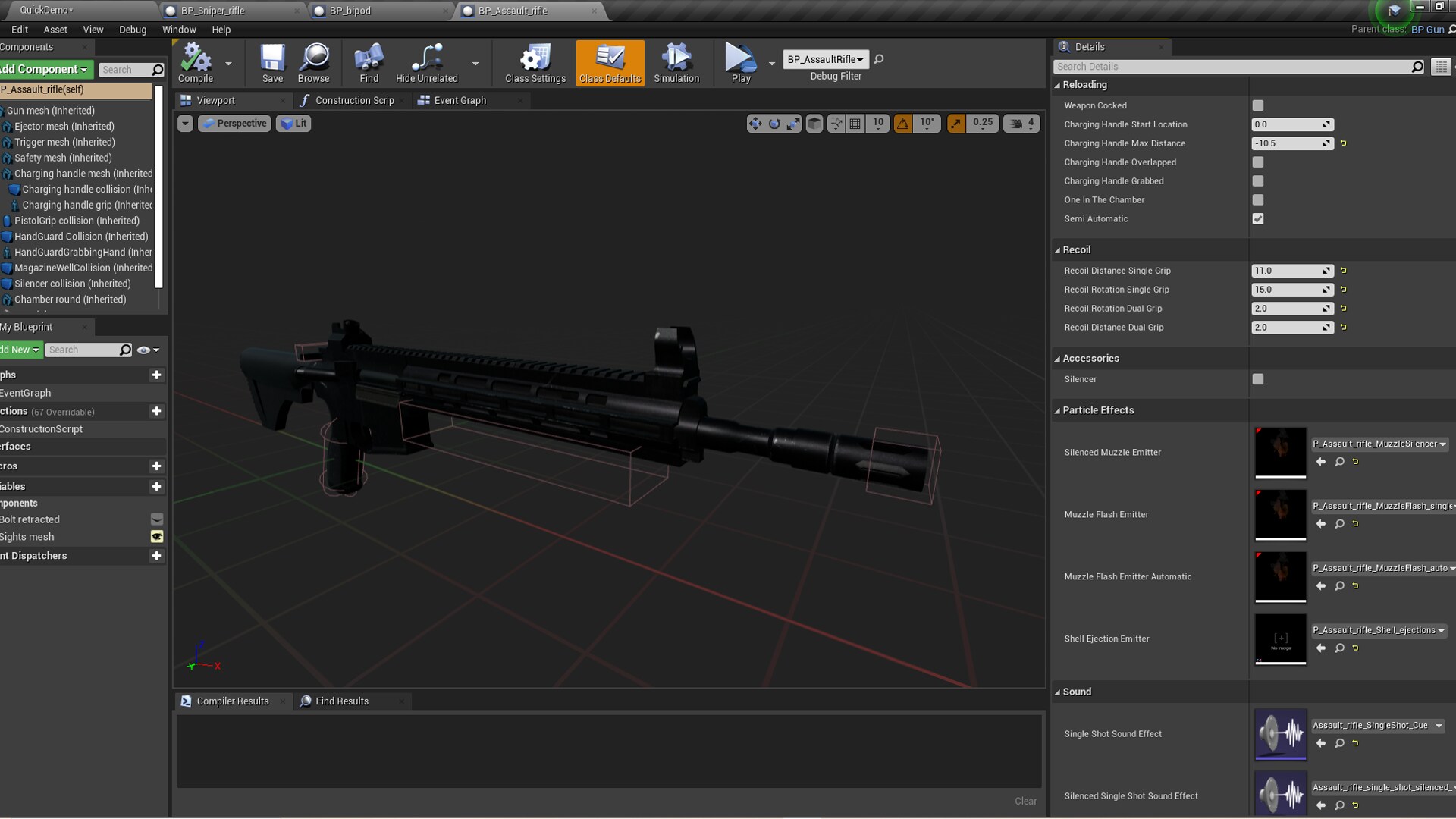Enable the Weapon Cocked checkbox
1456x819 pixels.
point(1258,105)
